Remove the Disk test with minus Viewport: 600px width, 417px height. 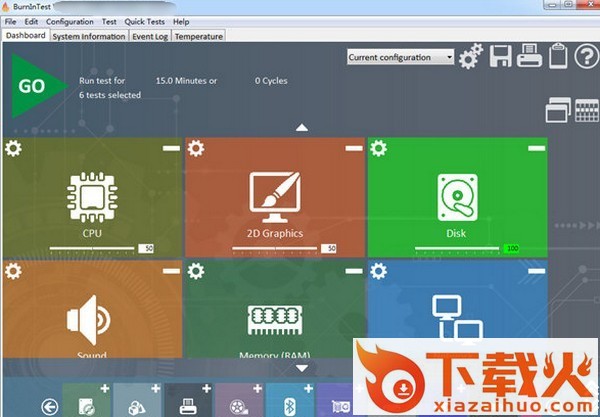[536, 148]
